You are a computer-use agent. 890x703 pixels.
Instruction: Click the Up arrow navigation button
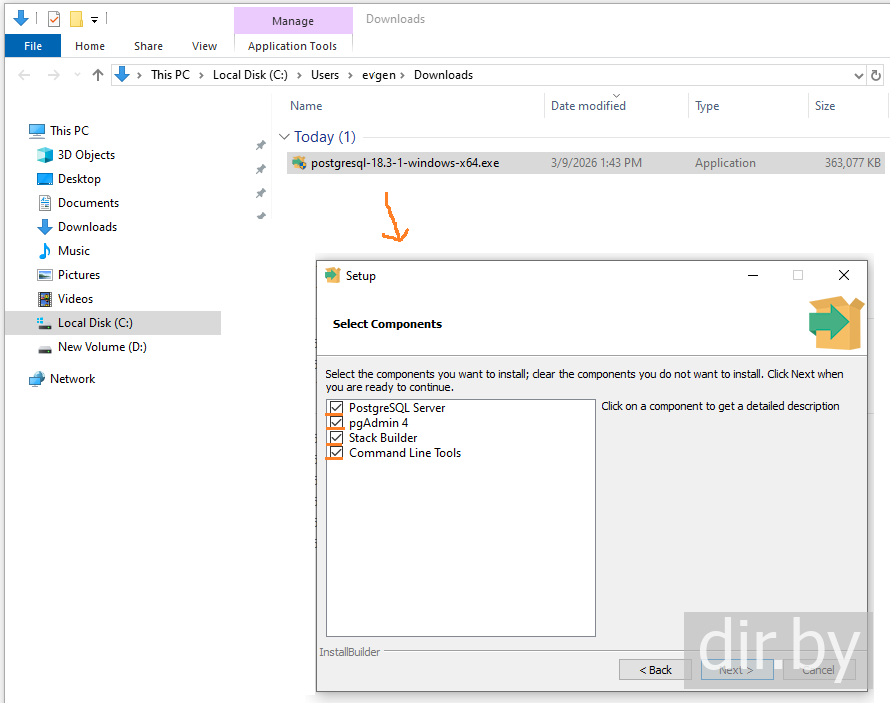98,75
